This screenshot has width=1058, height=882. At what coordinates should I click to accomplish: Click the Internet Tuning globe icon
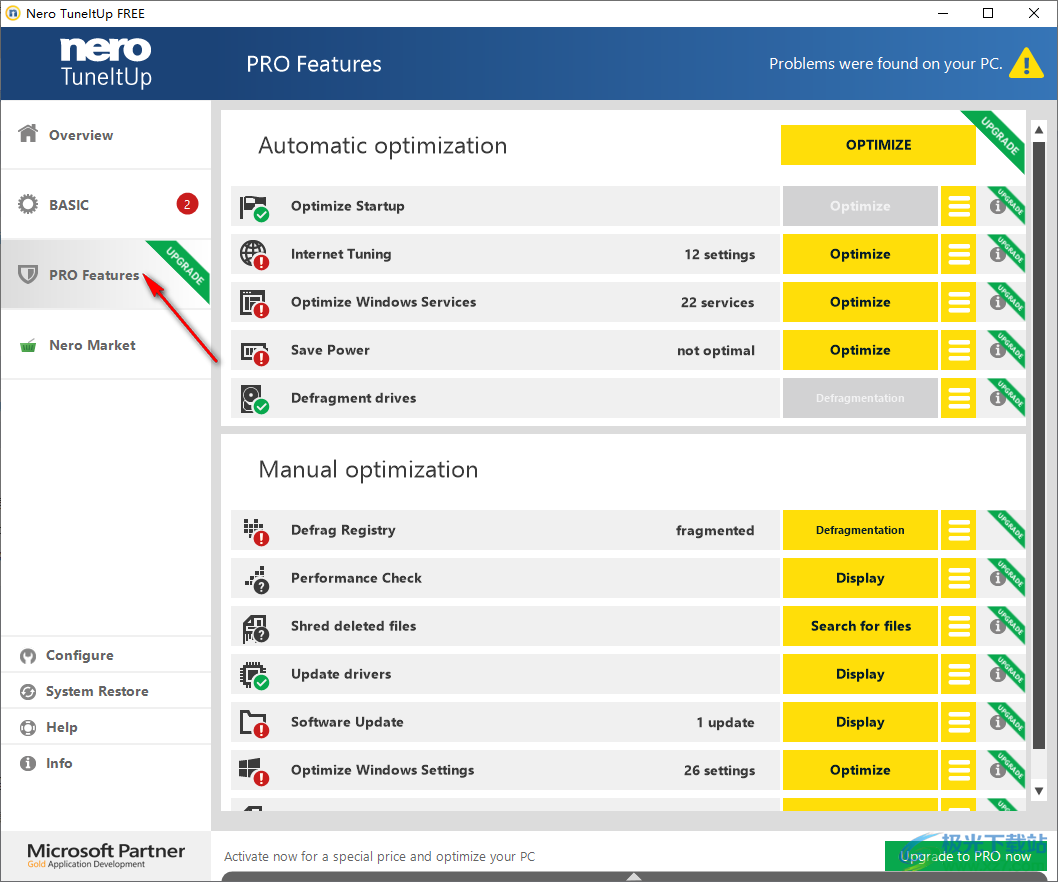tap(254, 255)
